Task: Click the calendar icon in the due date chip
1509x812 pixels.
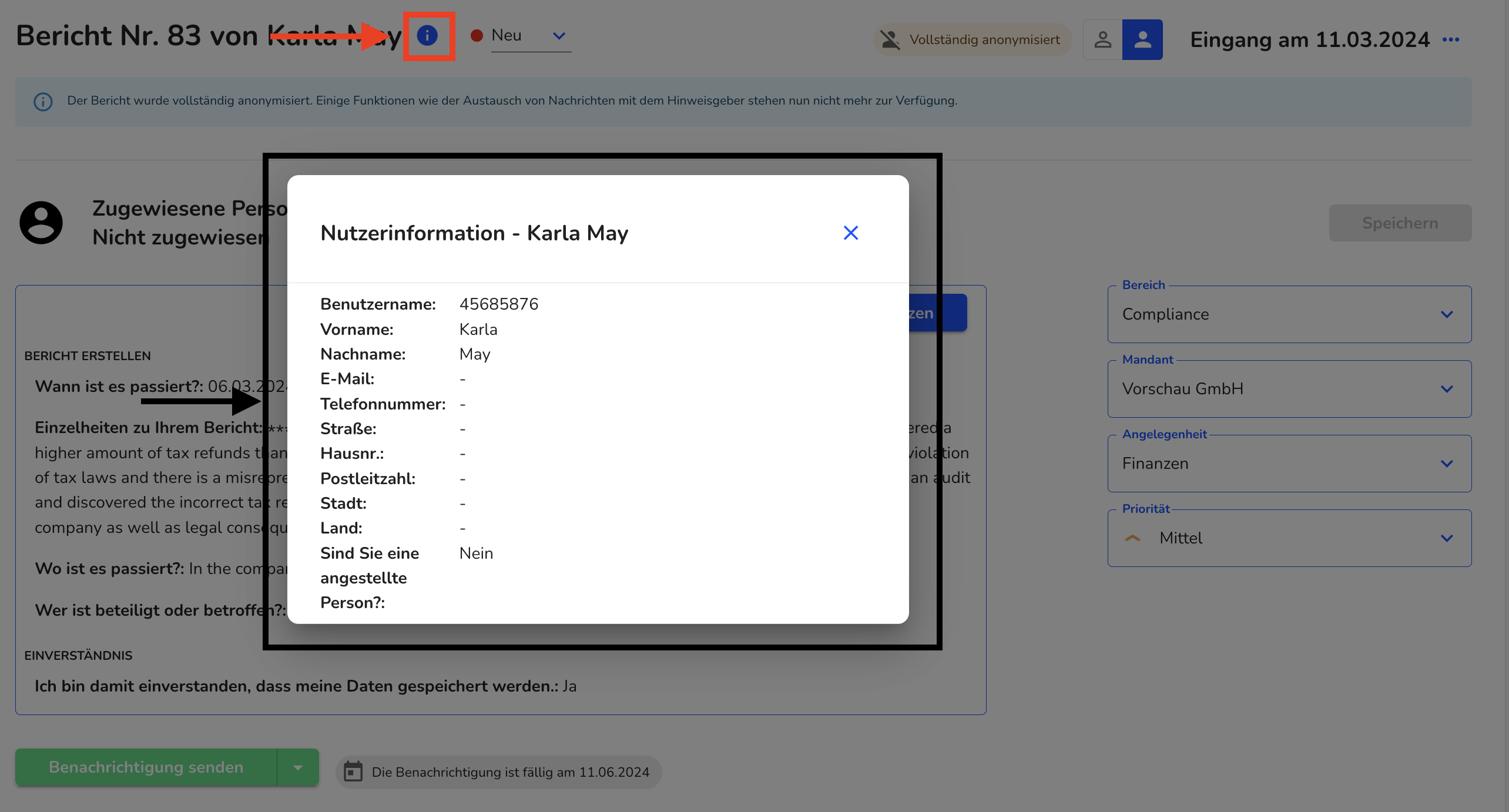Action: 353,771
